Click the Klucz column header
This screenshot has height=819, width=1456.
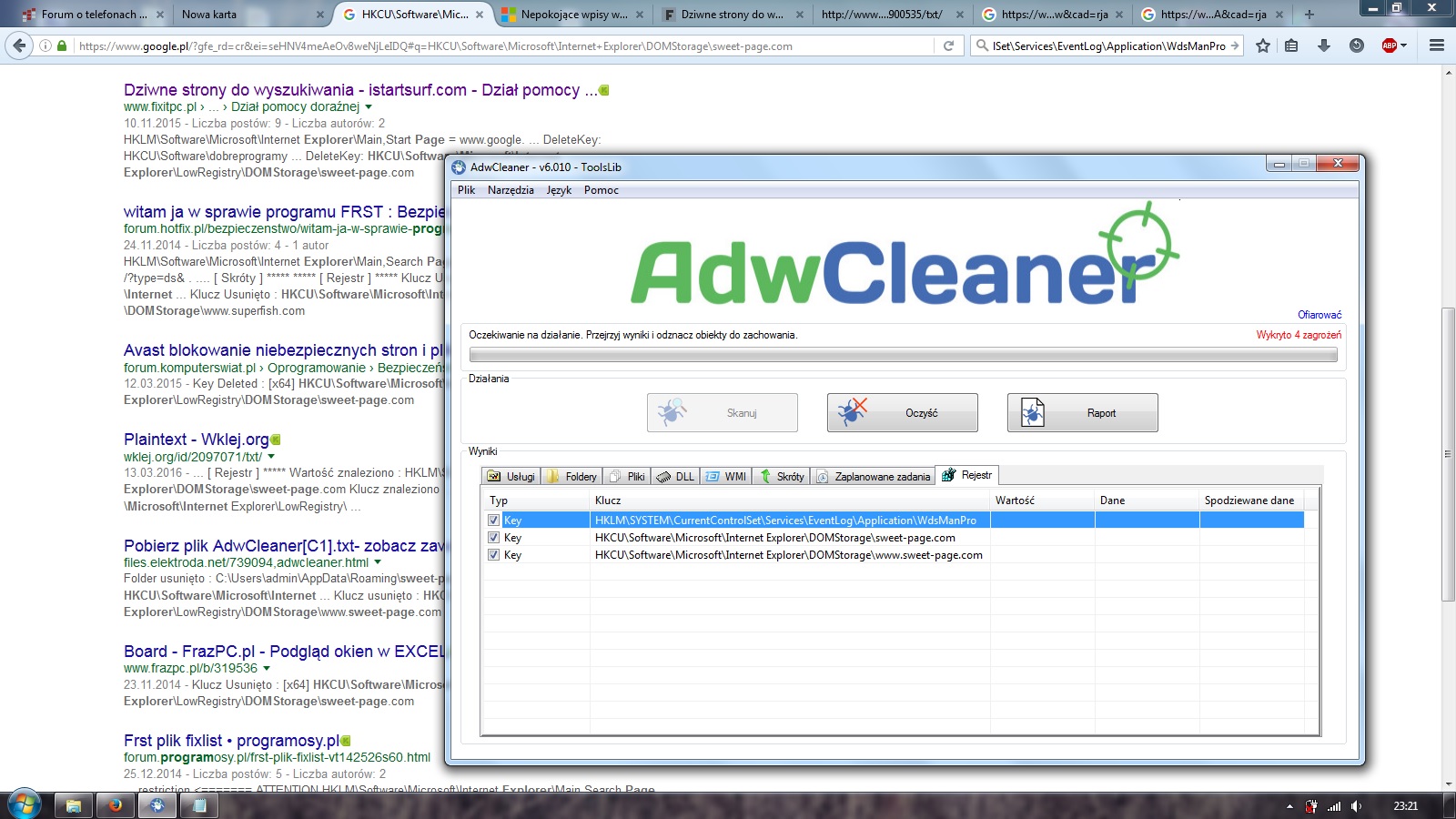pos(790,500)
